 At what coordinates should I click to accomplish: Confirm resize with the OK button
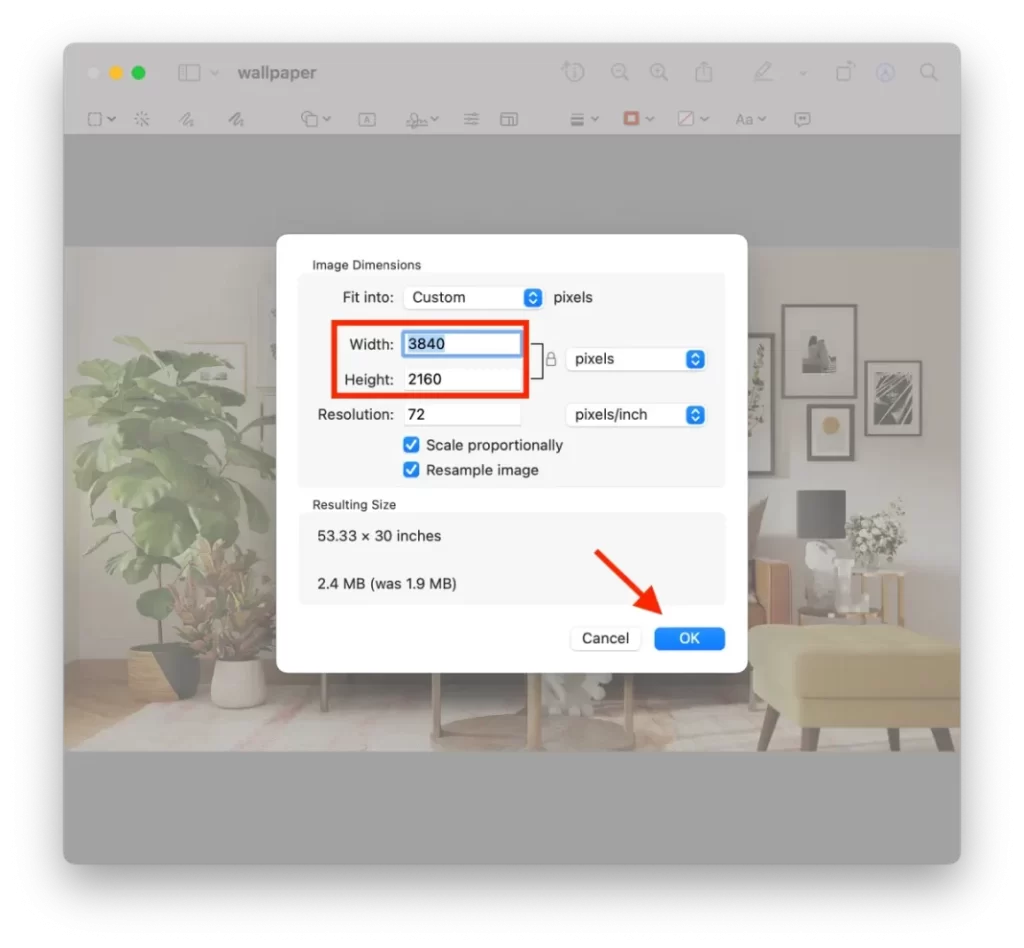[x=689, y=639]
